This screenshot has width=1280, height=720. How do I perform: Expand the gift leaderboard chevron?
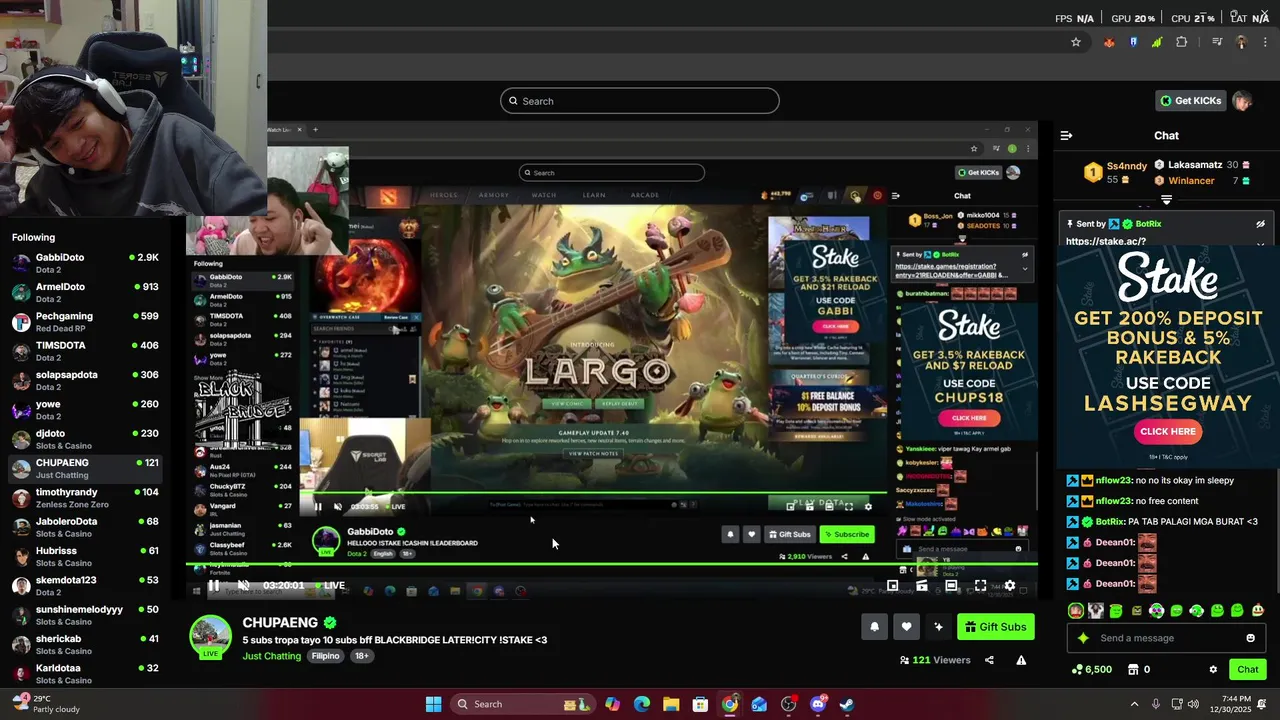[x=1166, y=200]
